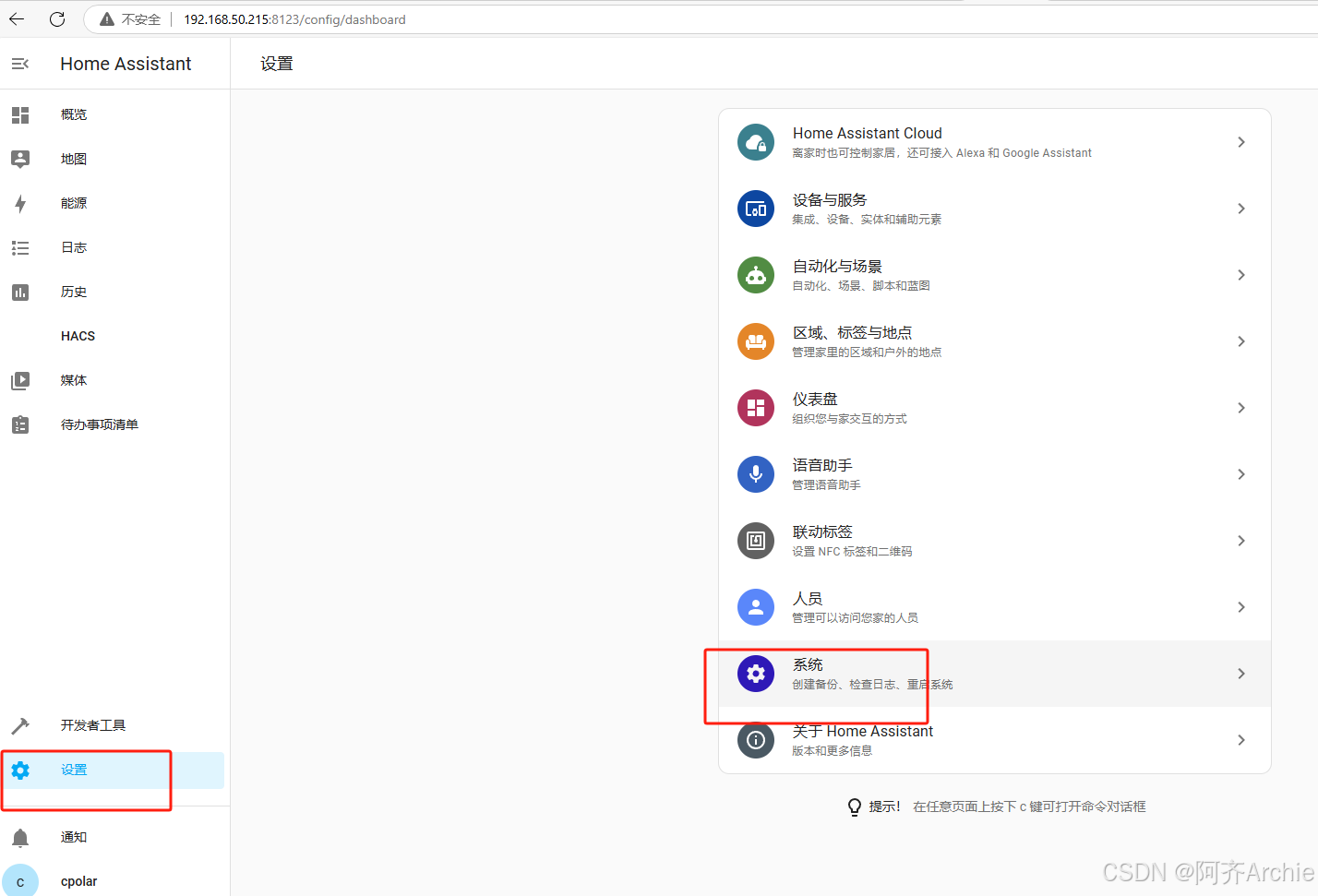Click the Home Assistant sidebar title

tap(126, 64)
